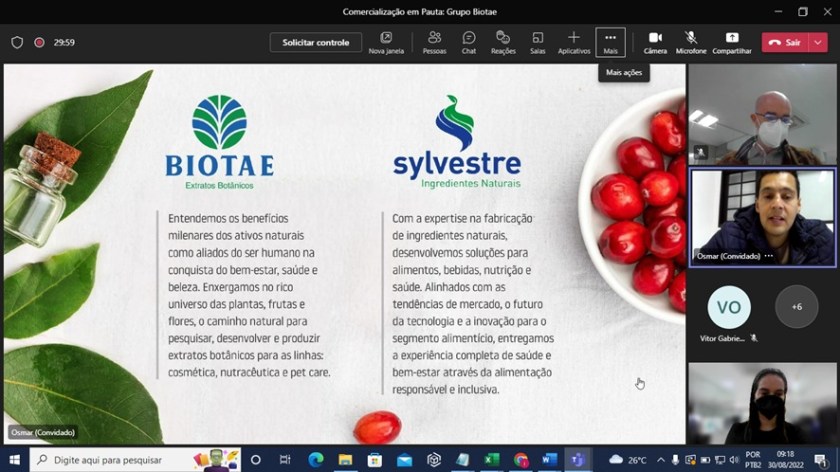Open Salas breakout rooms
840x472 pixels.
[x=538, y=42]
